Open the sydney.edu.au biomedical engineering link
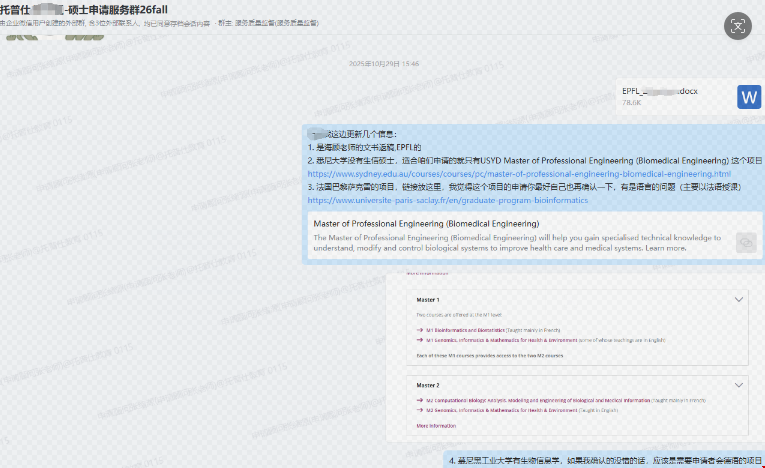 (x=519, y=174)
